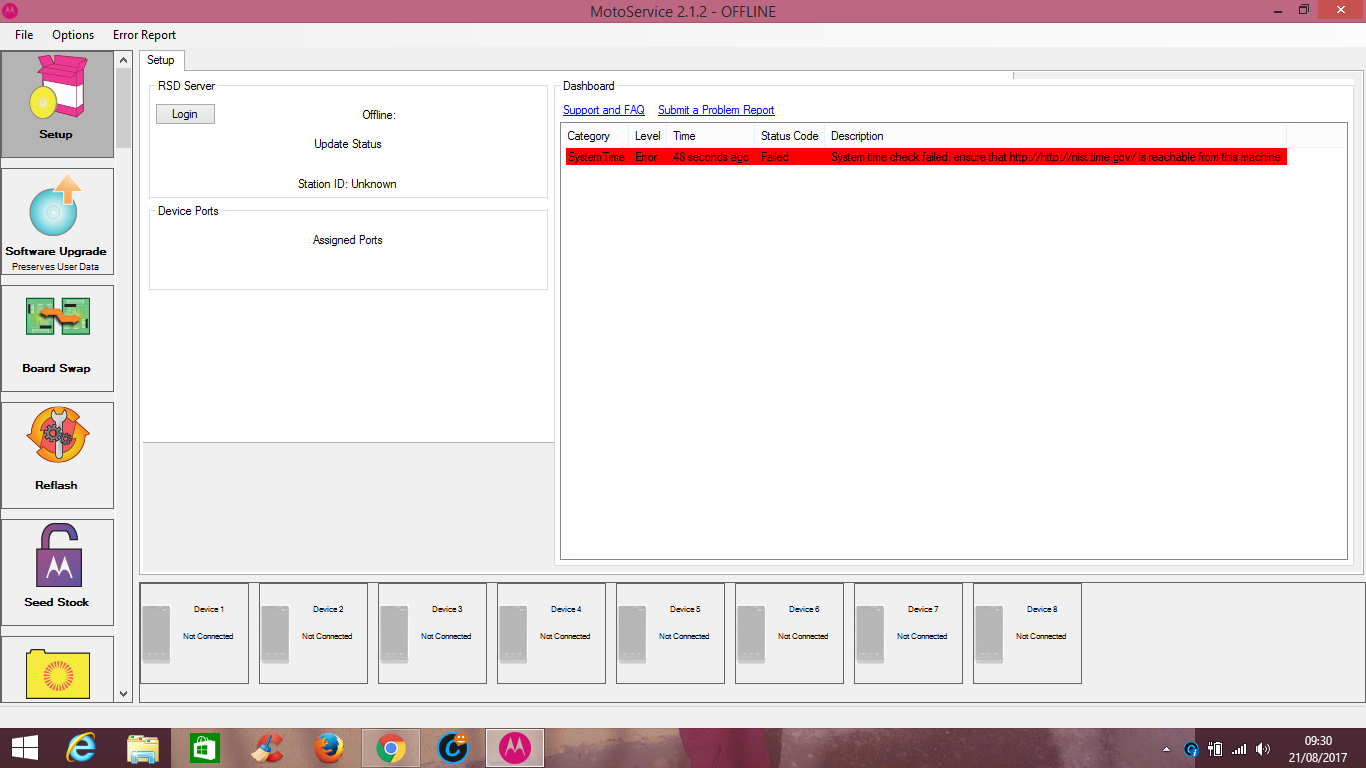1366x768 pixels.
Task: Select the Device 6 slot
Action: [789, 634]
